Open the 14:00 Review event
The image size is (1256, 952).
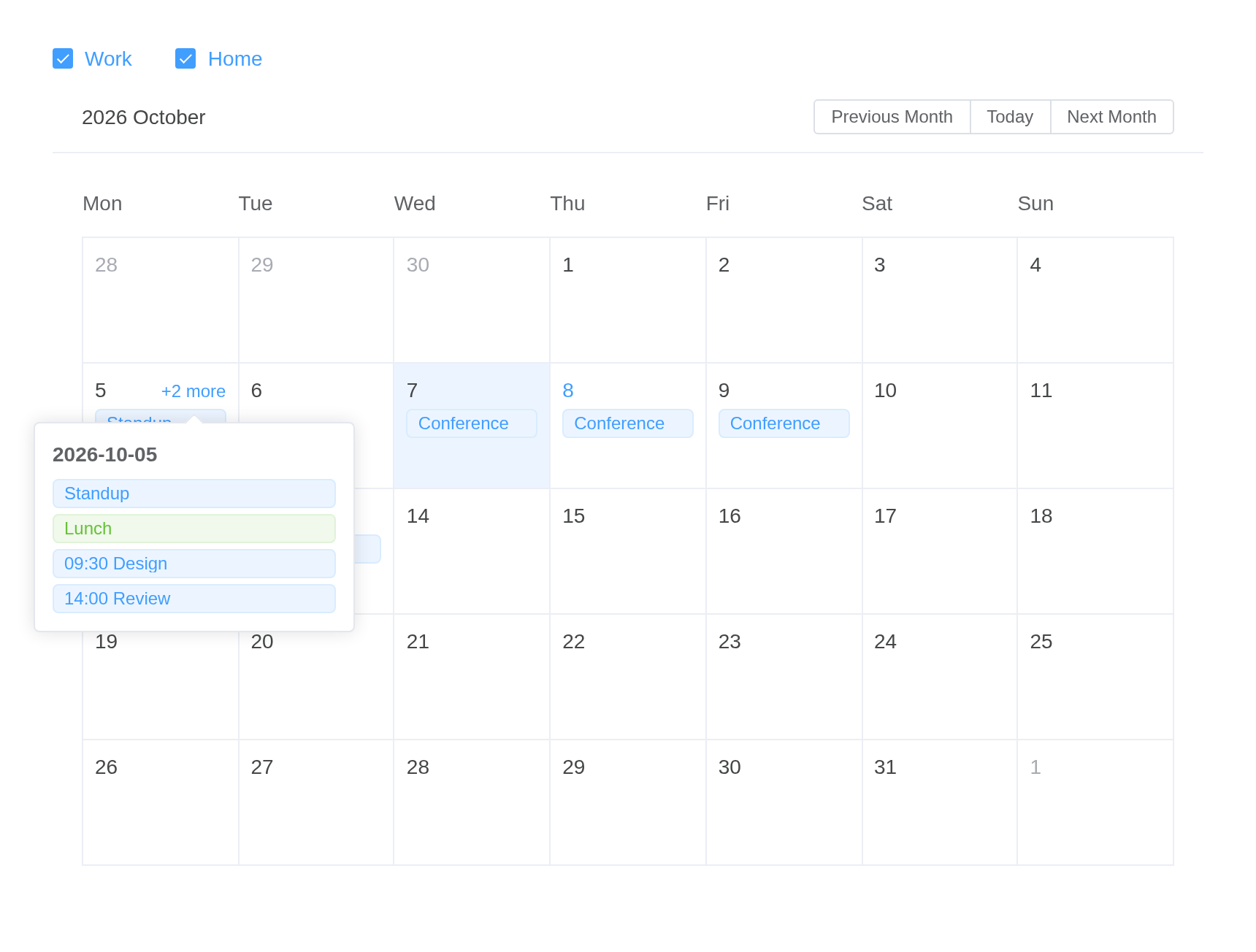(194, 599)
